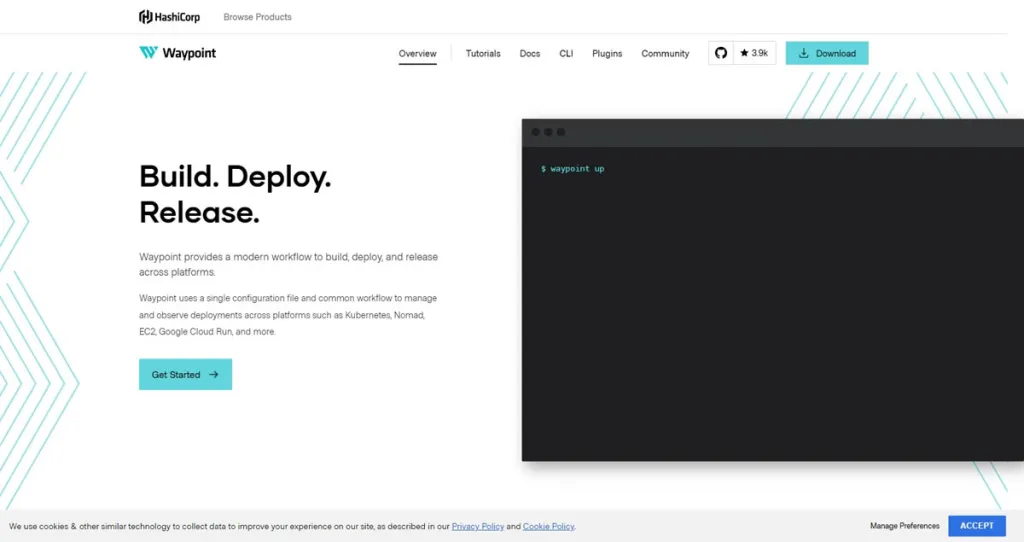The height and width of the screenshot is (542, 1024).
Task: Click the Get Started button
Action: point(185,374)
